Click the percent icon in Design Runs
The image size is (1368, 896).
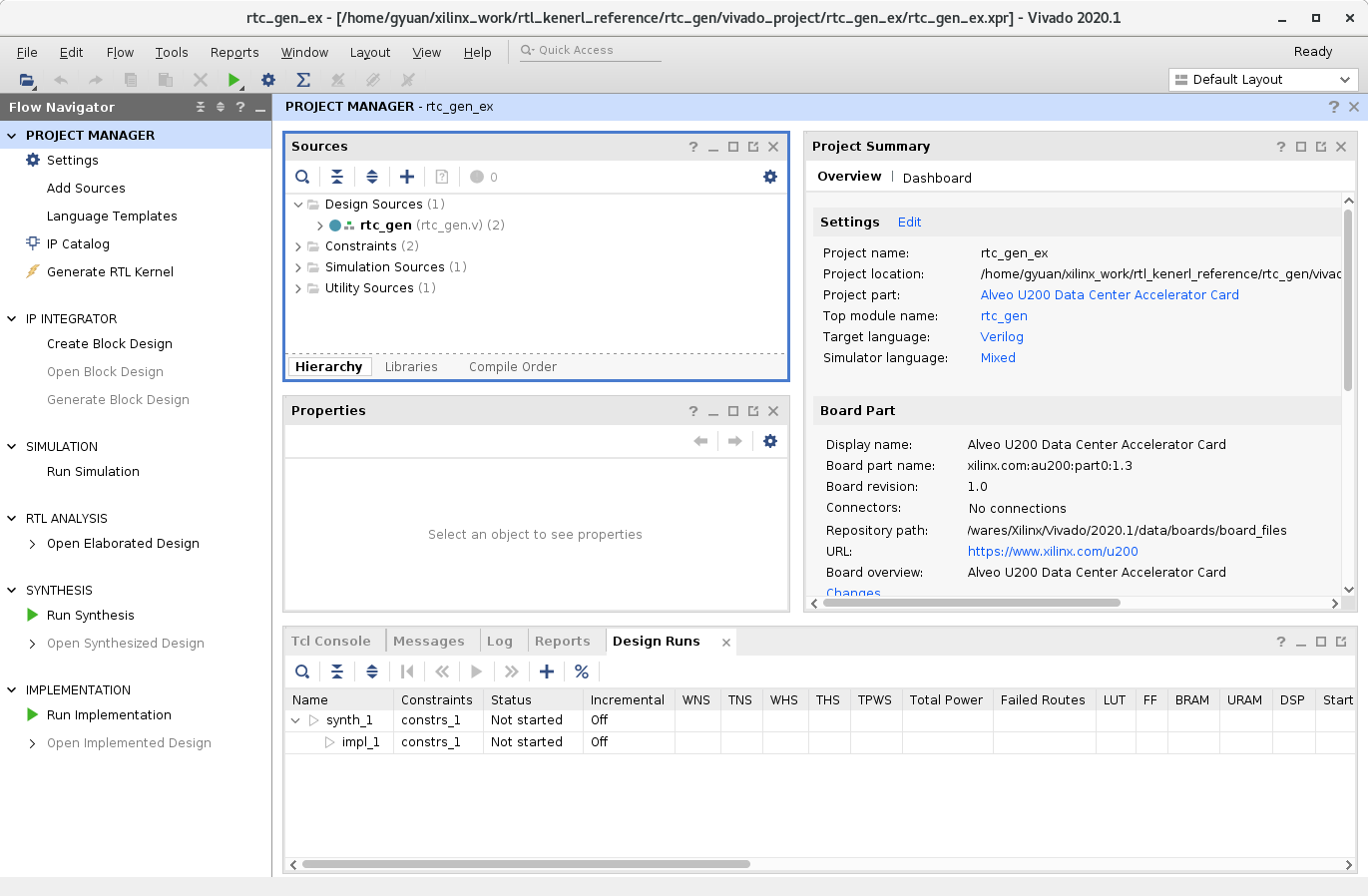(x=582, y=672)
